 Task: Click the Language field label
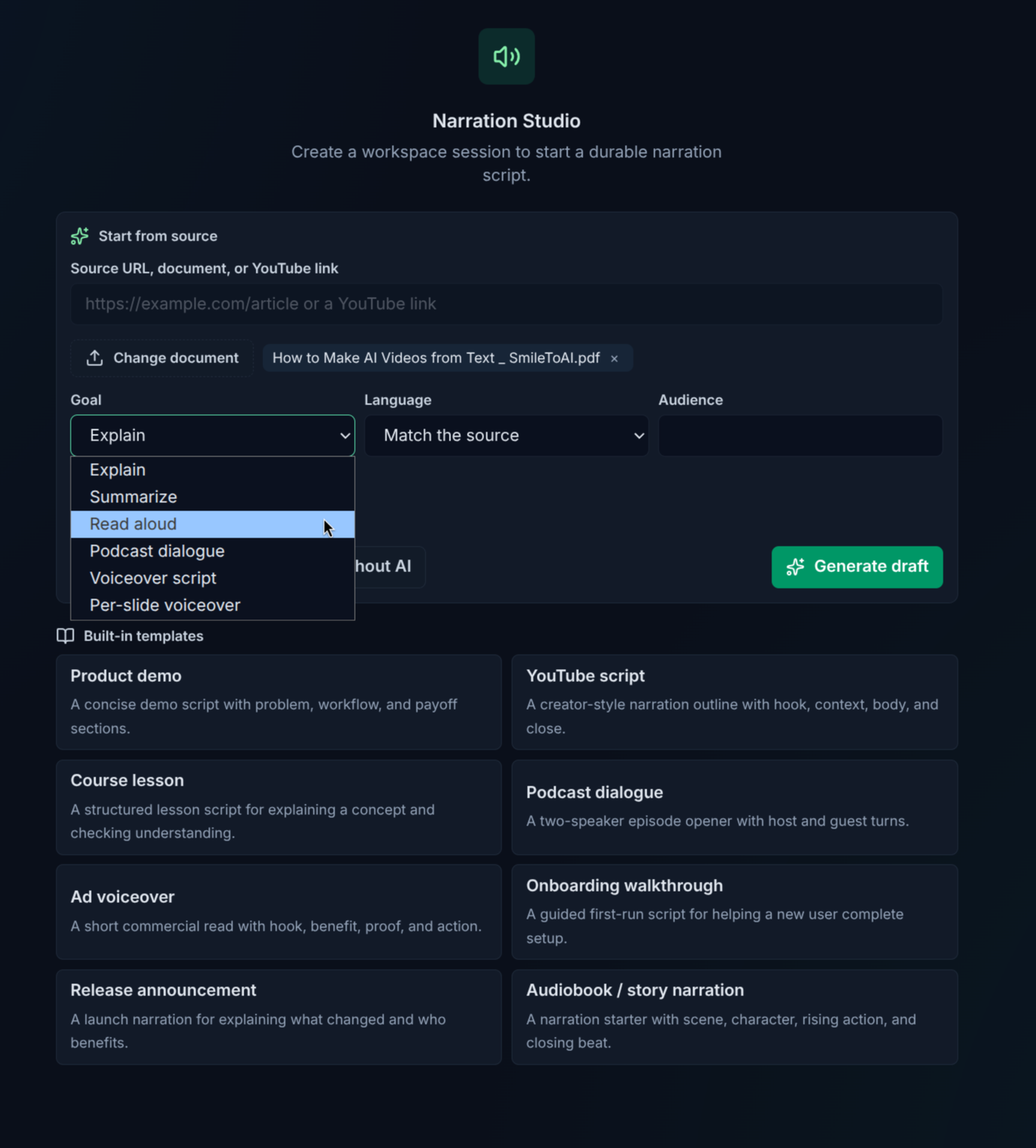(398, 400)
